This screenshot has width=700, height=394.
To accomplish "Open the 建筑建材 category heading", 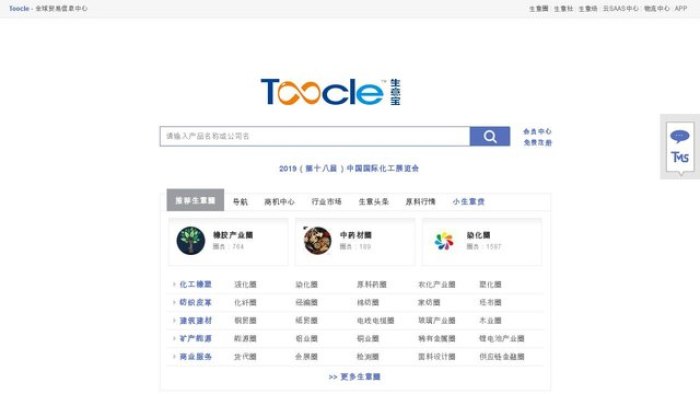I will coord(195,320).
